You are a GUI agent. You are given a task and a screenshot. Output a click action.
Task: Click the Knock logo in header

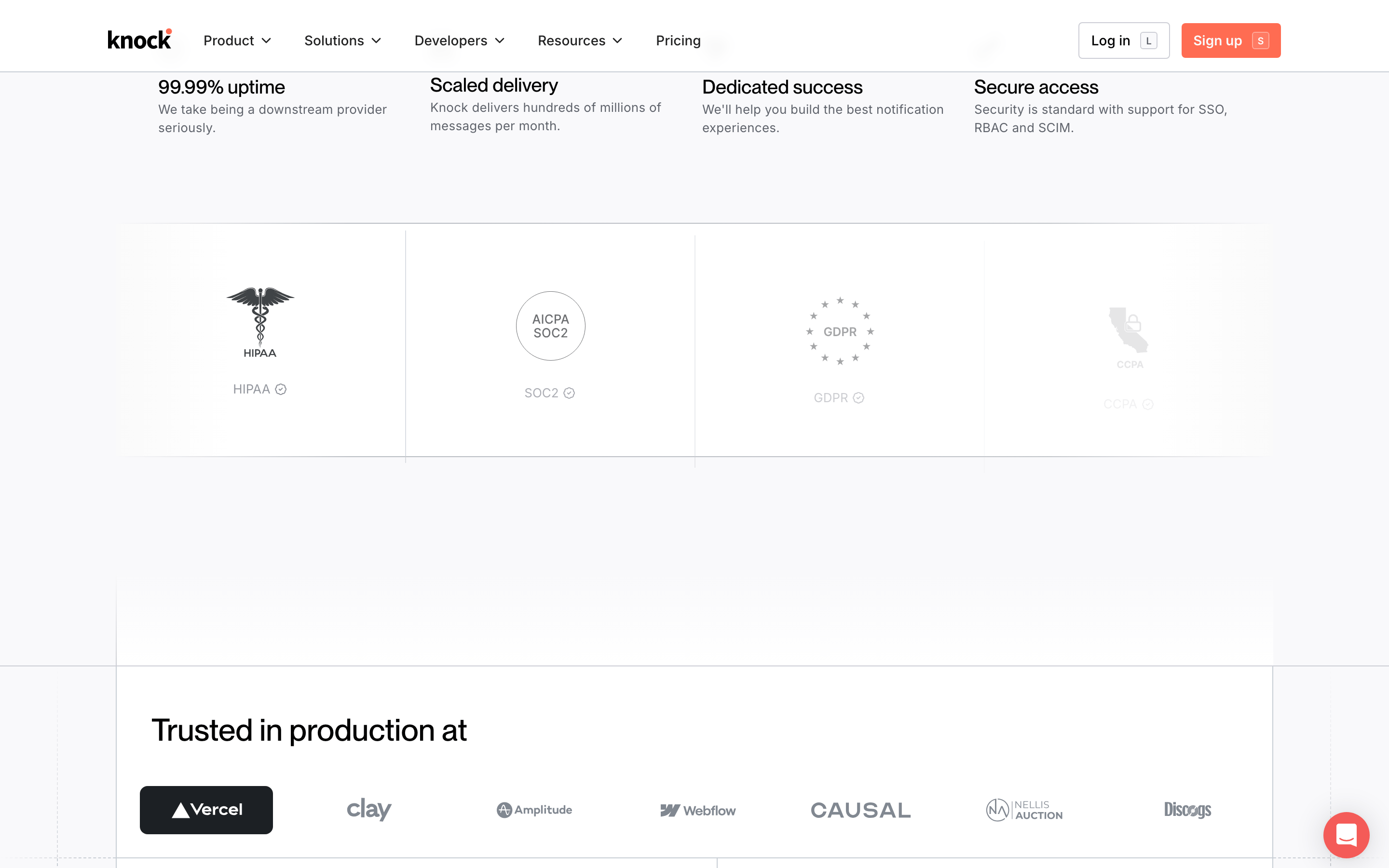pyautogui.click(x=139, y=40)
